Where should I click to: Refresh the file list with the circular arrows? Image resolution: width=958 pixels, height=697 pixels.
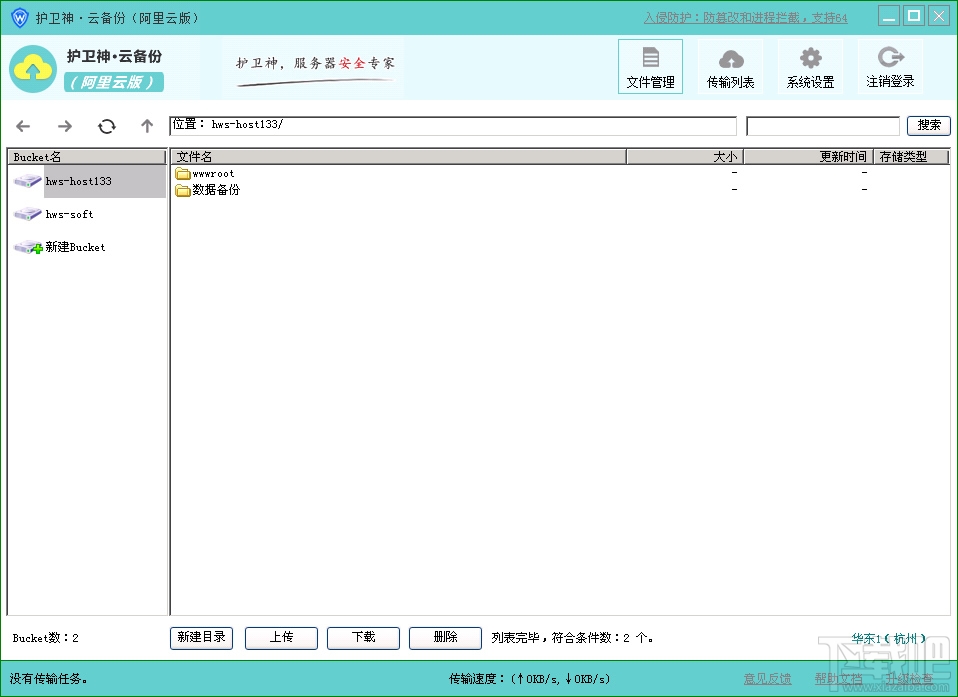tap(107, 126)
